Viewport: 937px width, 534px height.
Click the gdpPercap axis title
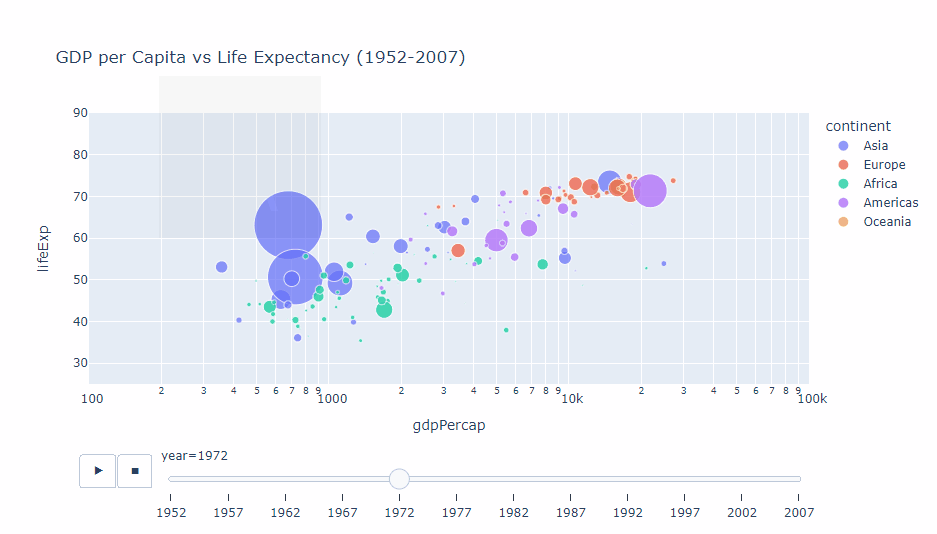pos(449,426)
